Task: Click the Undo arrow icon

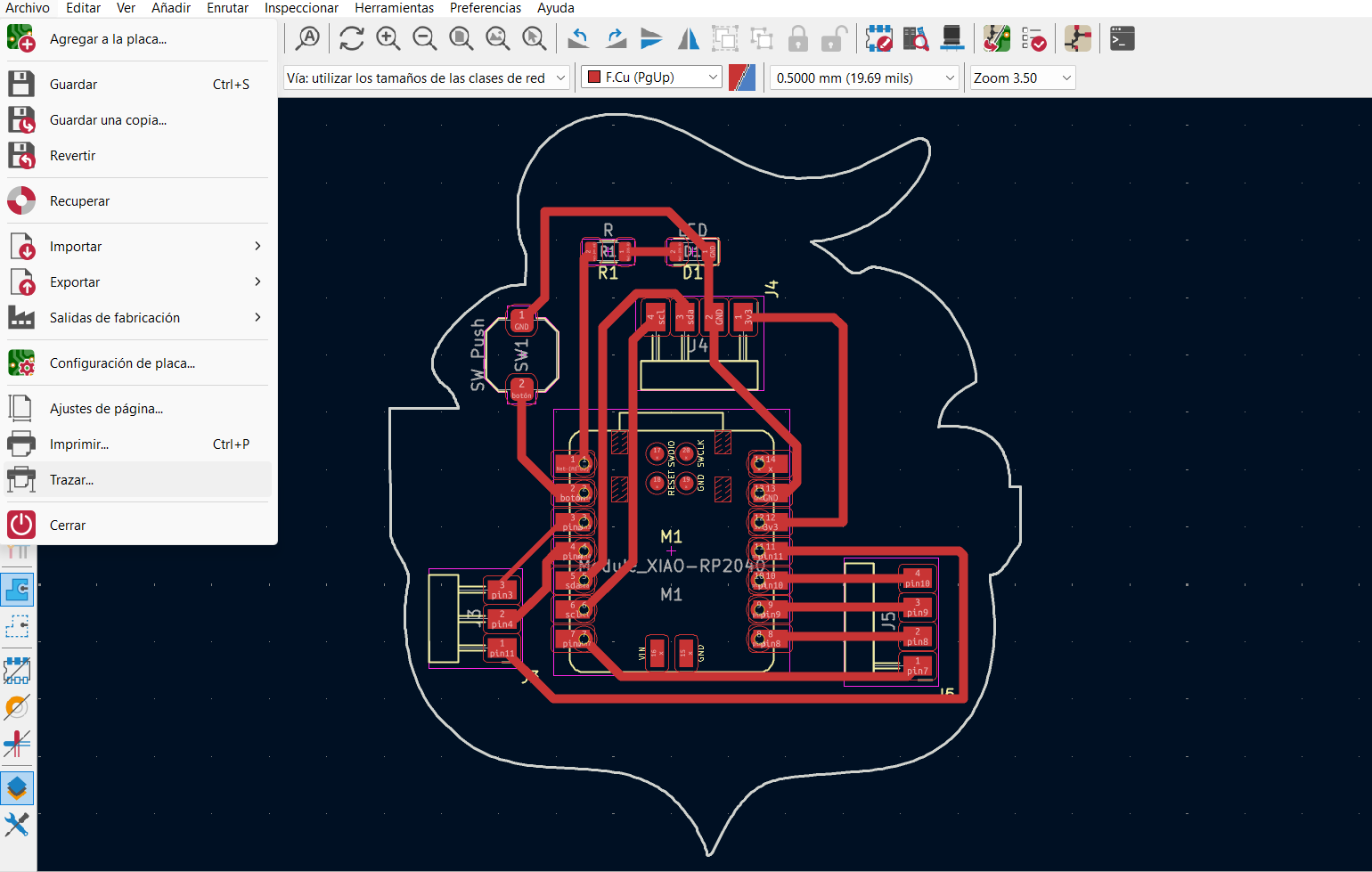Action: point(577,38)
